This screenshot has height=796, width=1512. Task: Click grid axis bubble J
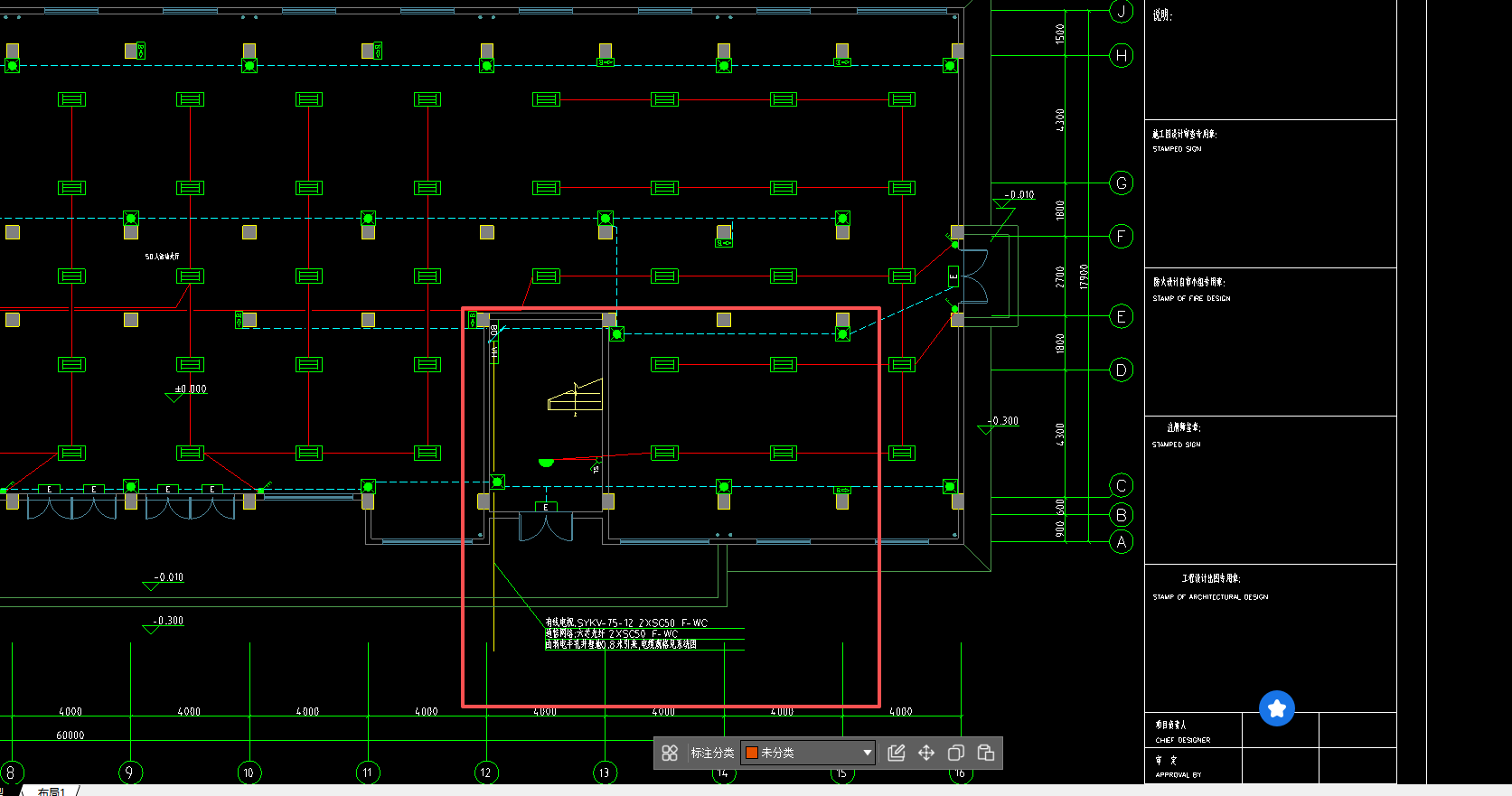click(1122, 11)
